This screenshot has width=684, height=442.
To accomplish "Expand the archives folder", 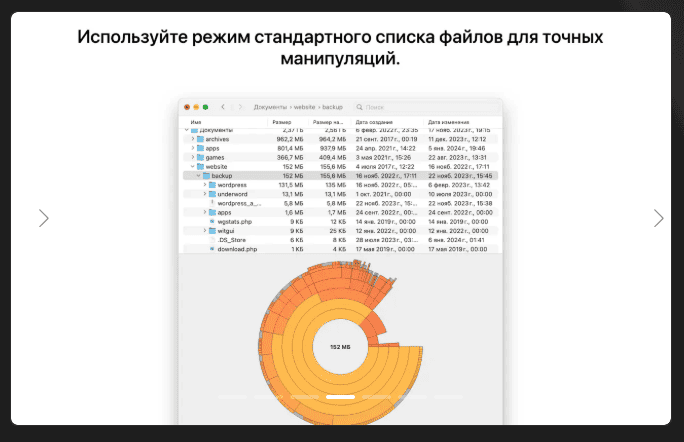I will [193, 139].
